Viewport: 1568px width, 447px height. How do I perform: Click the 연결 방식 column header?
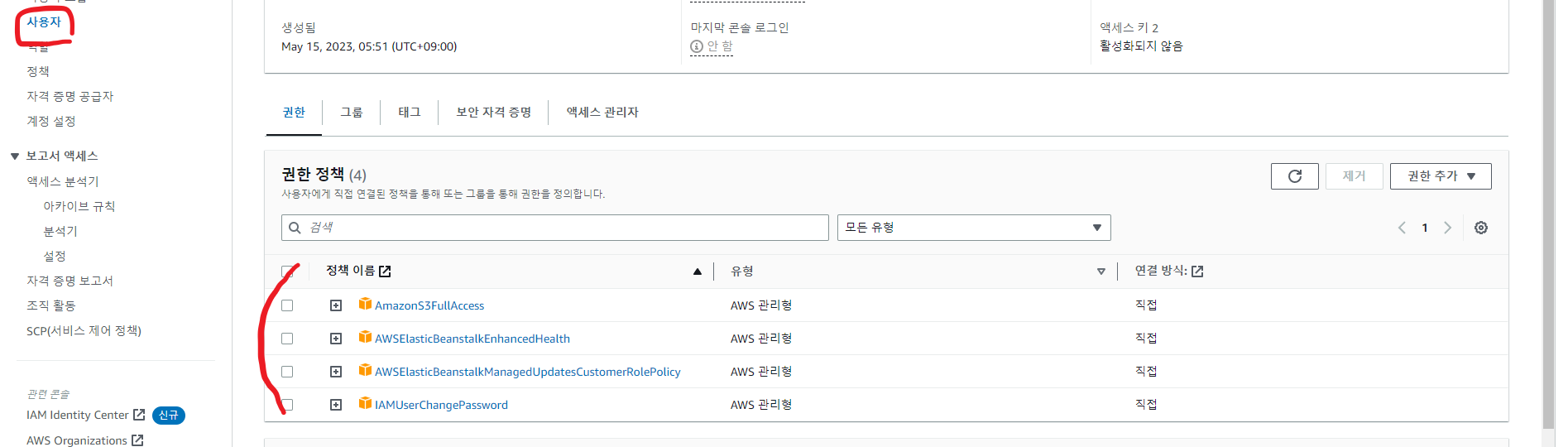[x=1161, y=271]
